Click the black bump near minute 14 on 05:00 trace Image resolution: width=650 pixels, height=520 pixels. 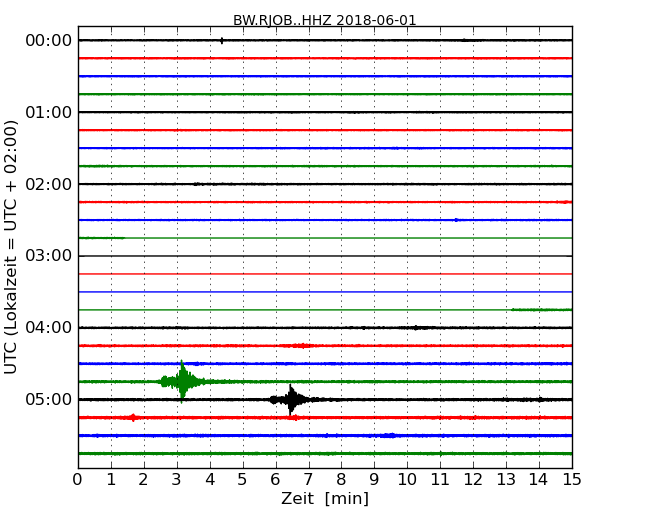540,399
